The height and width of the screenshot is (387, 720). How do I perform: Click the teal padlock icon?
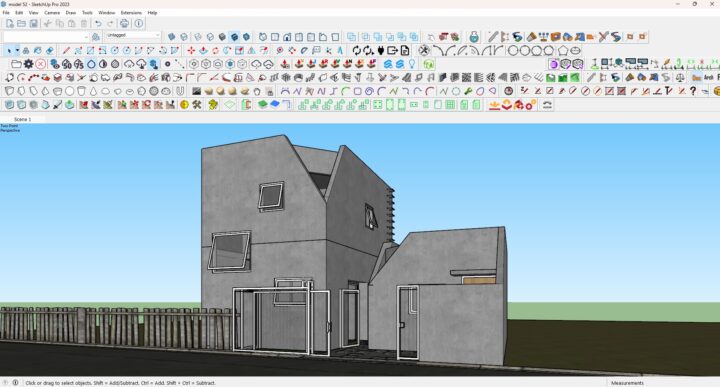tap(473, 36)
